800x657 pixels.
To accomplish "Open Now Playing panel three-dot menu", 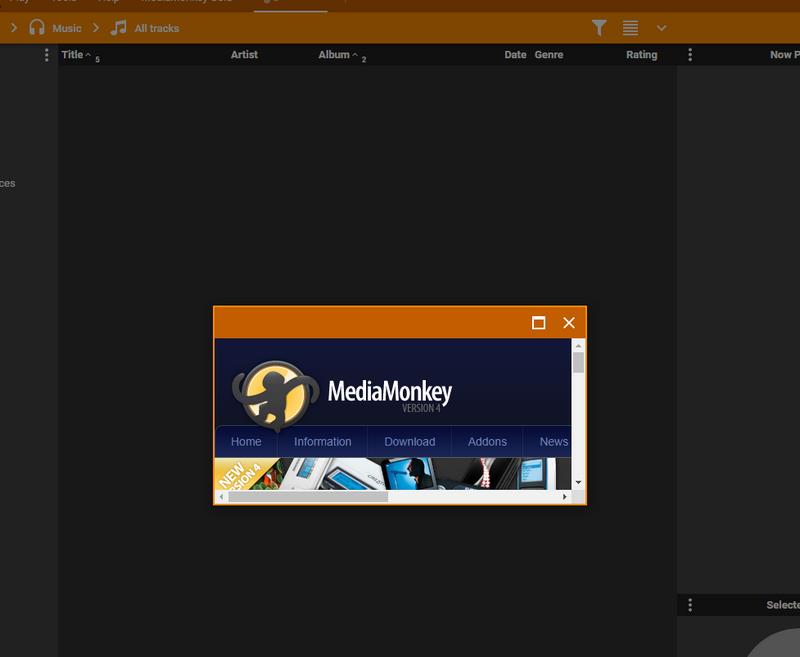I will click(x=690, y=55).
